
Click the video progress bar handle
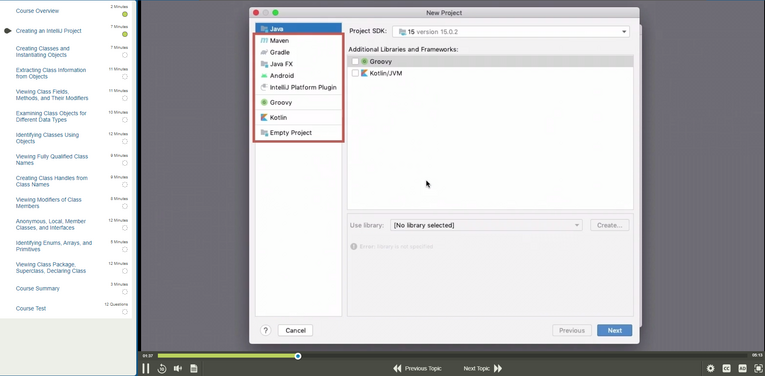pos(298,356)
